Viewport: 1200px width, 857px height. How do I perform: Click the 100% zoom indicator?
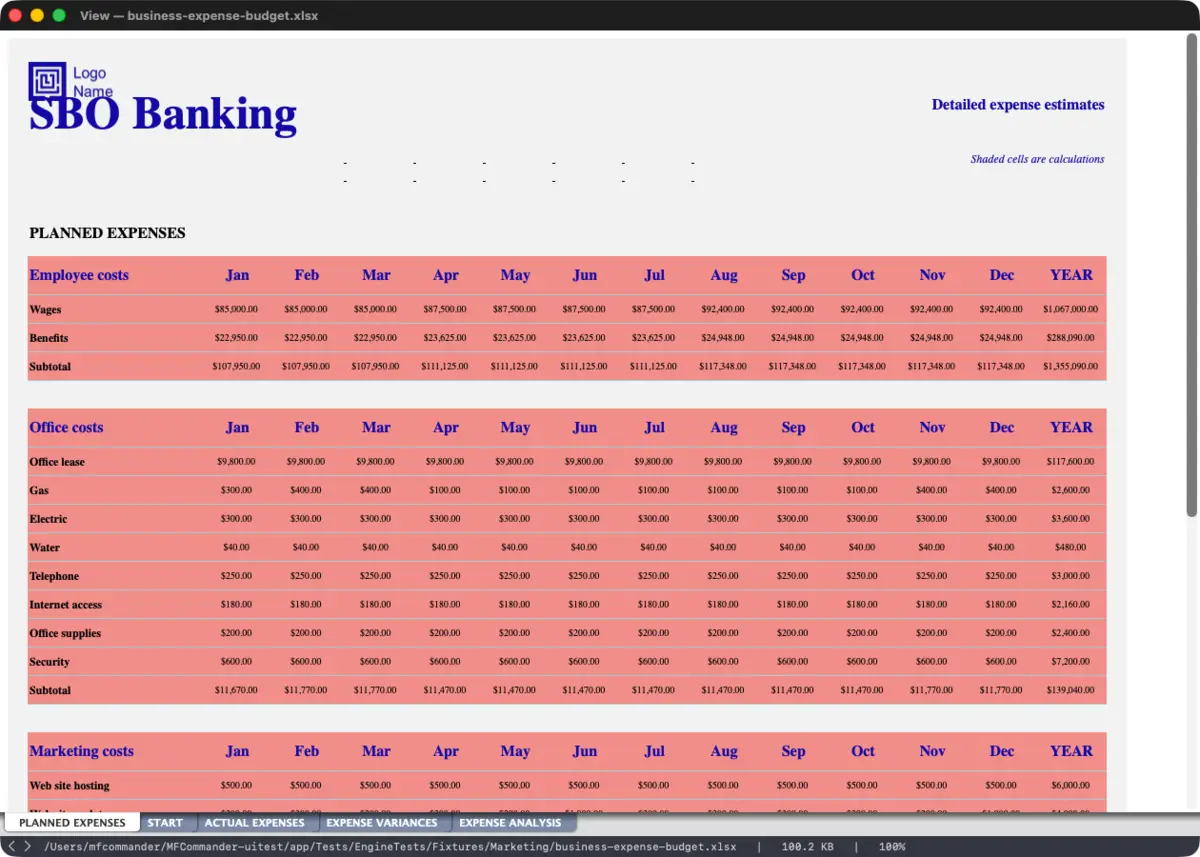(892, 847)
